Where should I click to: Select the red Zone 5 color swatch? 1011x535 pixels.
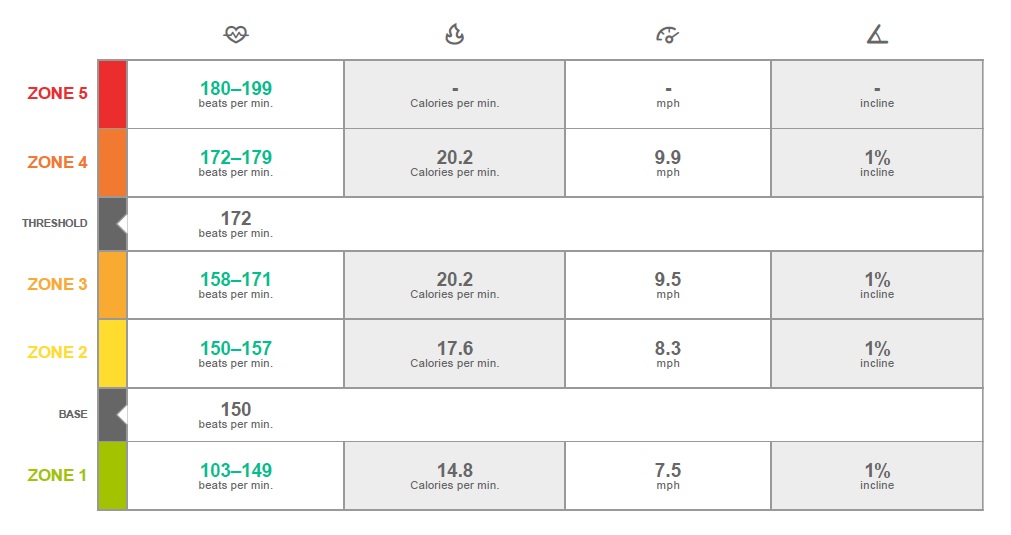click(112, 94)
